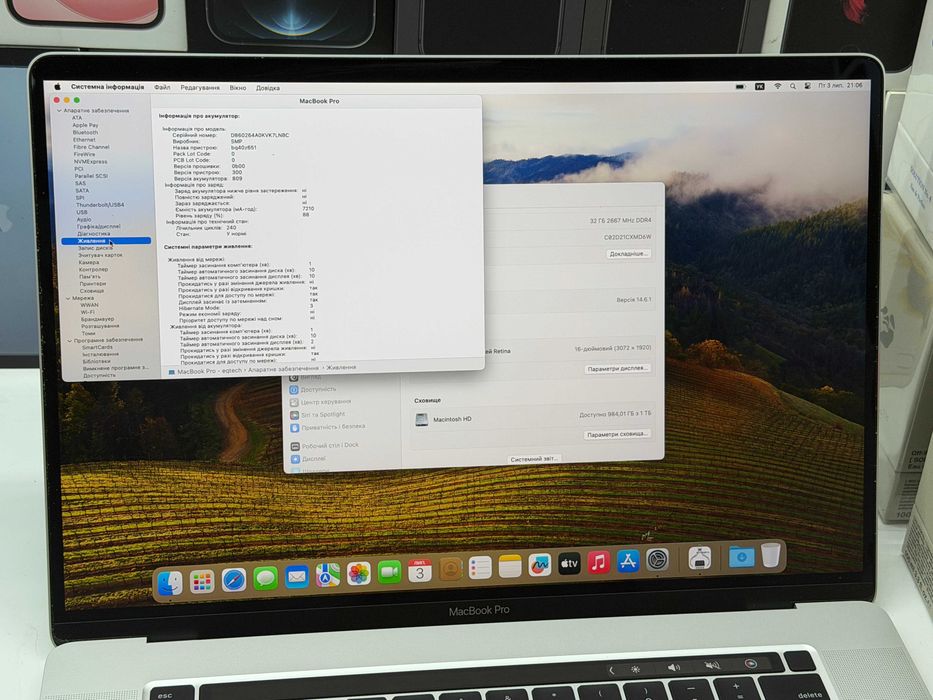Open Notes app in the Dock
This screenshot has width=933, height=700.
(510, 567)
